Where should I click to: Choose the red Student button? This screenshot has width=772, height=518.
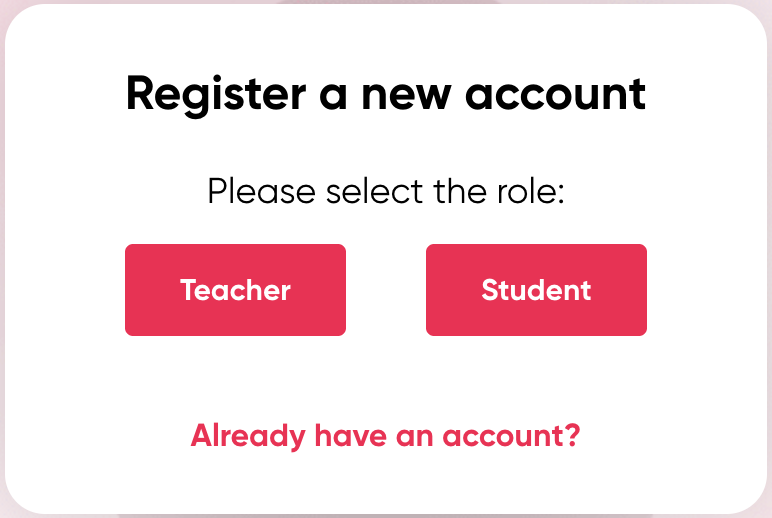pos(536,290)
